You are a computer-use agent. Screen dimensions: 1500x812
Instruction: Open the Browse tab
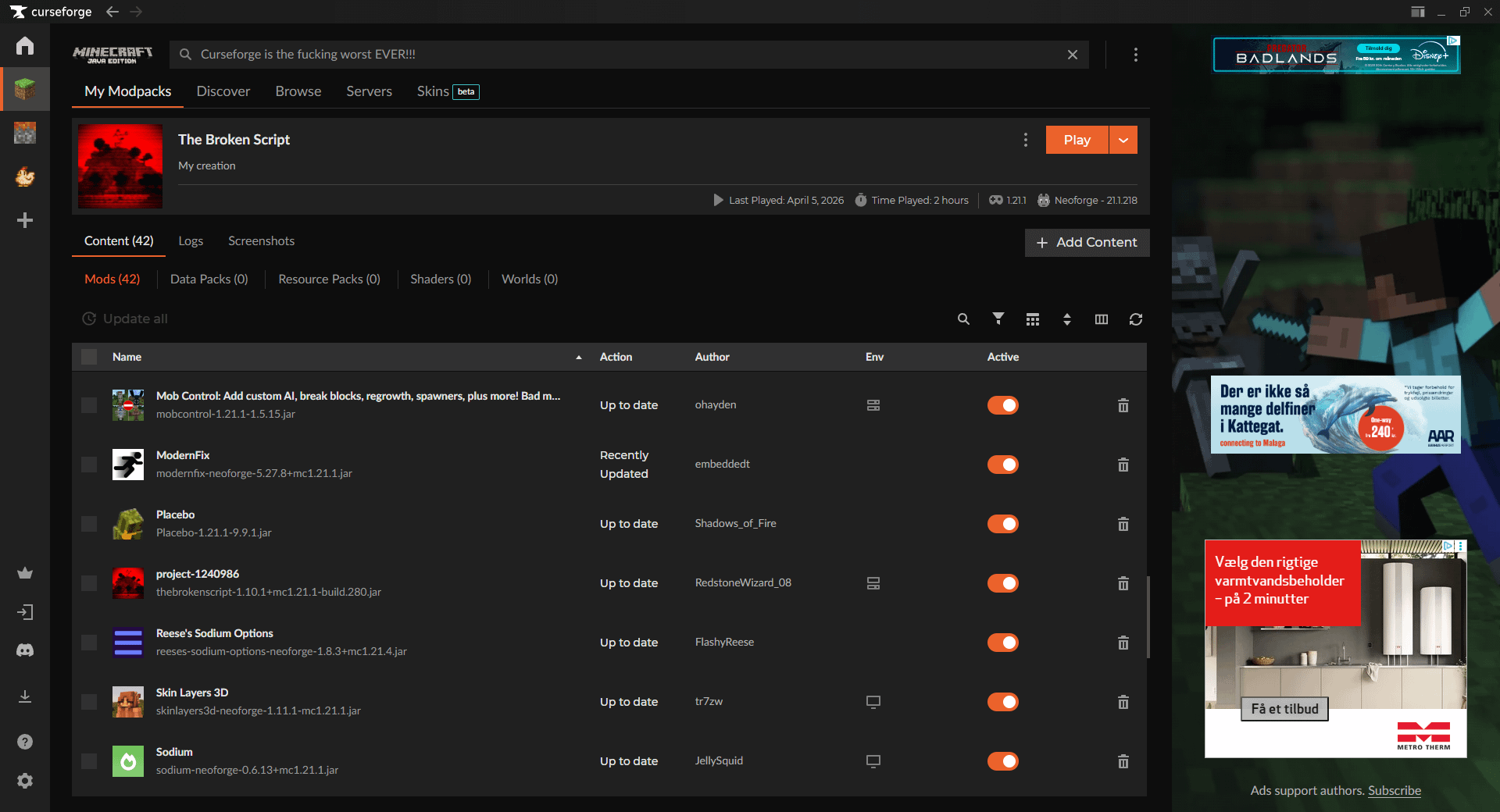coord(298,91)
